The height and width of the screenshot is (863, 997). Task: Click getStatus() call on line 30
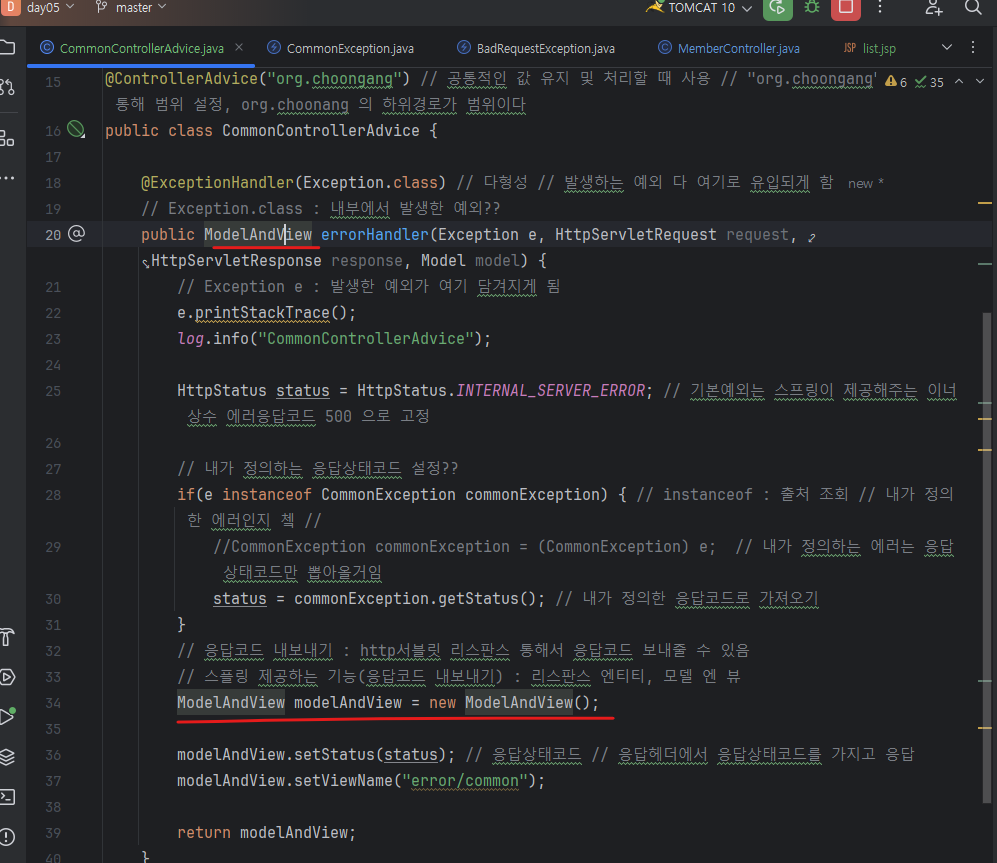coord(488,598)
